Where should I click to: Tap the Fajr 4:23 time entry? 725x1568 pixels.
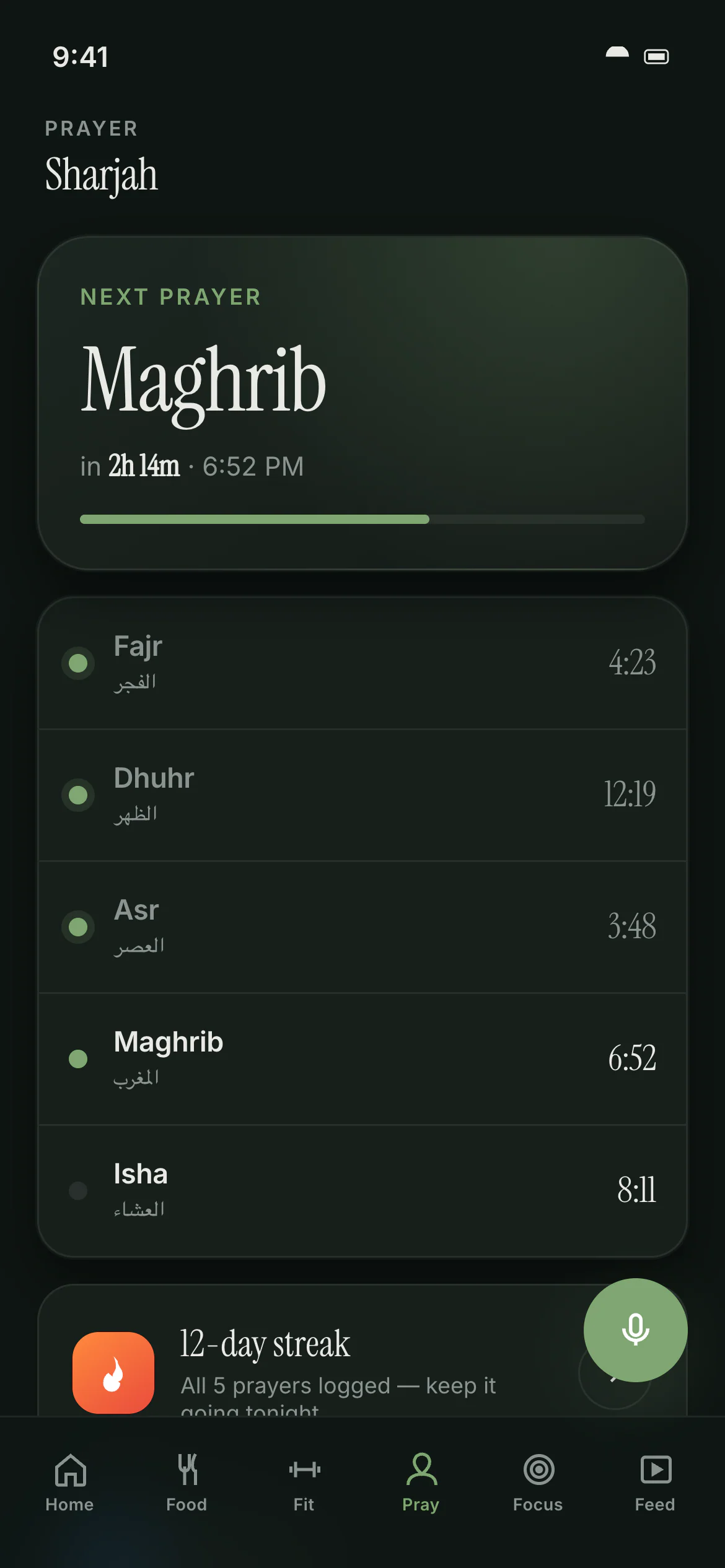point(632,663)
